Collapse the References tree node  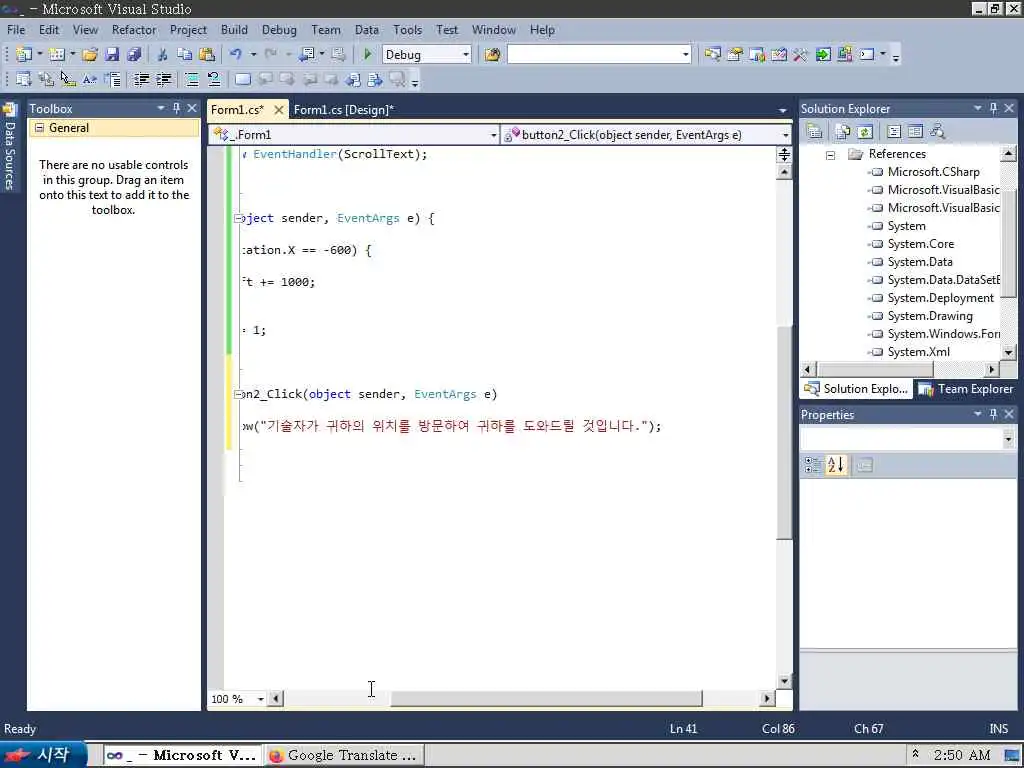[x=831, y=155]
